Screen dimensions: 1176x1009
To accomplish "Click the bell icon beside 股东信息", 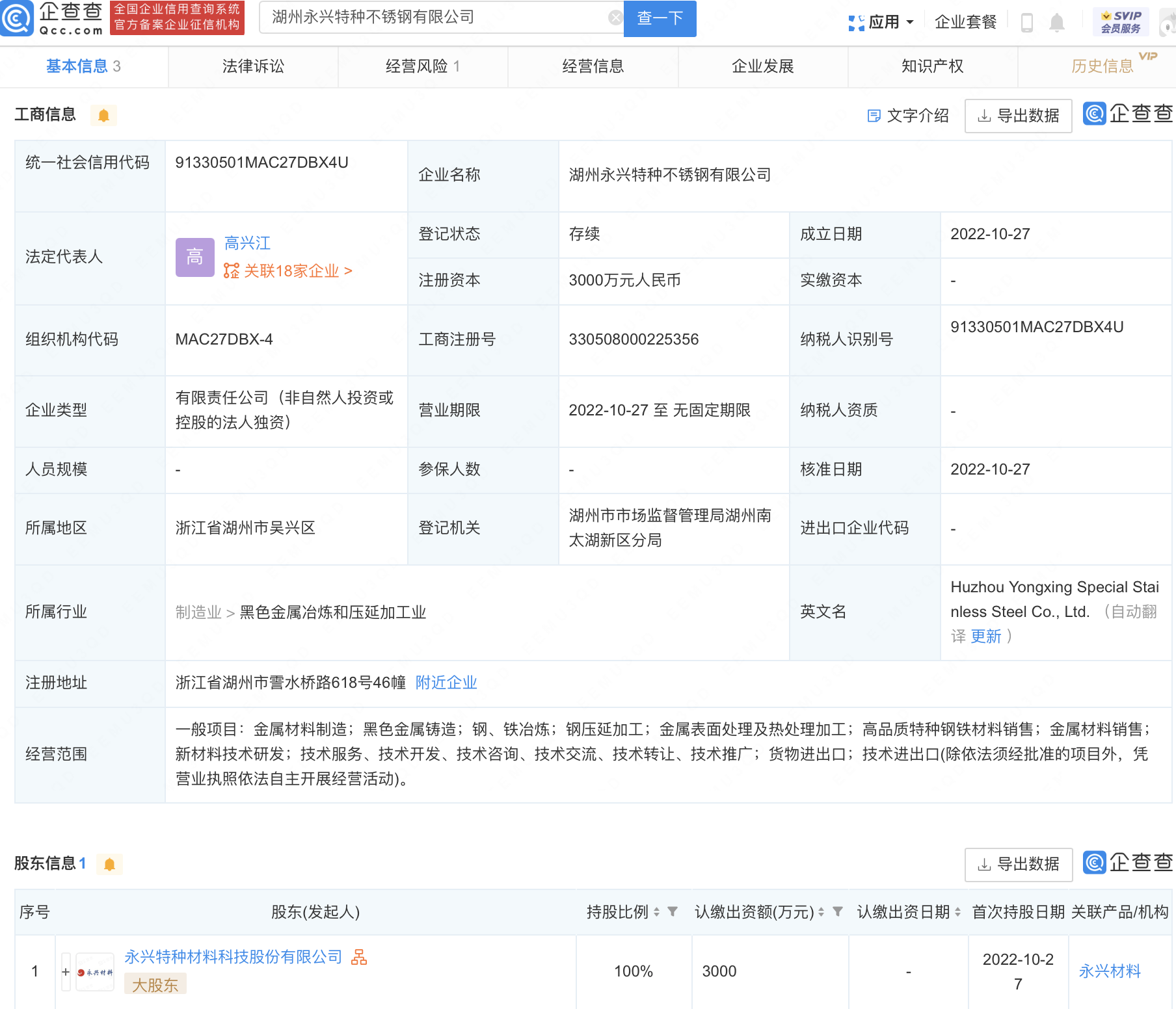I will pyautogui.click(x=109, y=864).
